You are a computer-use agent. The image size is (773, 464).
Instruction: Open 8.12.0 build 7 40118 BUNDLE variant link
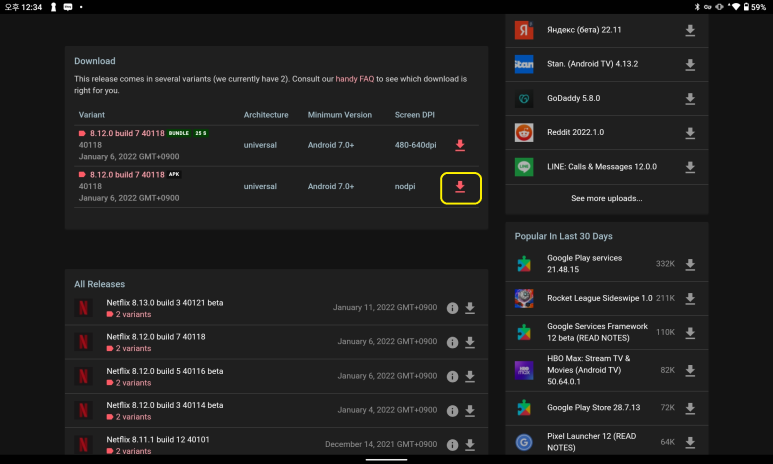(127, 133)
